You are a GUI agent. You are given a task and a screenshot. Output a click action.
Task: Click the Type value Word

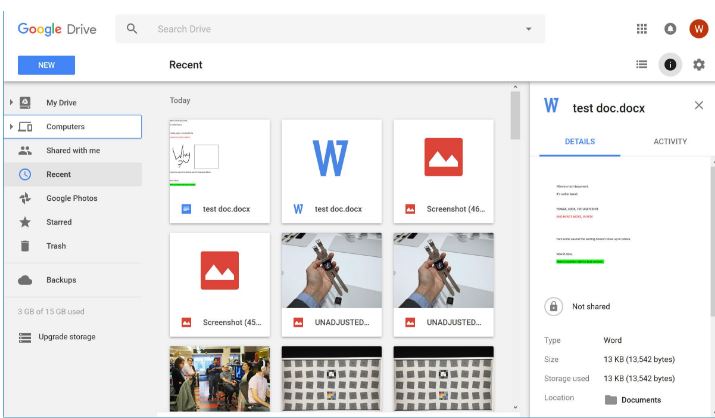click(612, 340)
